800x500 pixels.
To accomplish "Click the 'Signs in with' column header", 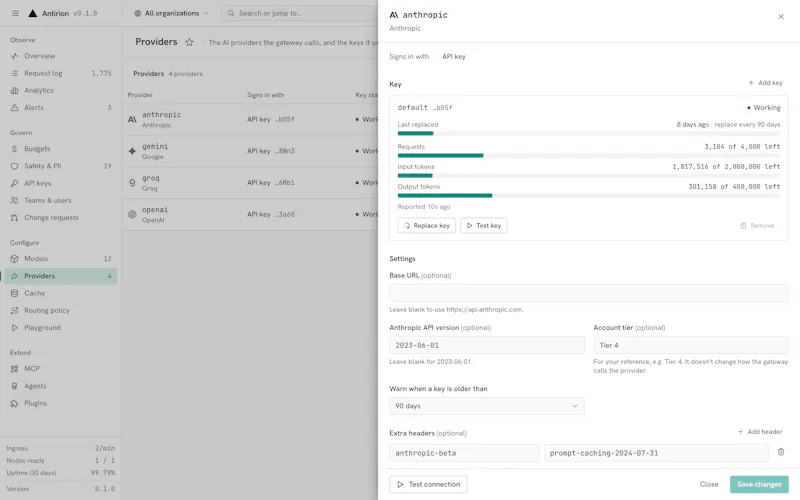I will tap(265, 95).
